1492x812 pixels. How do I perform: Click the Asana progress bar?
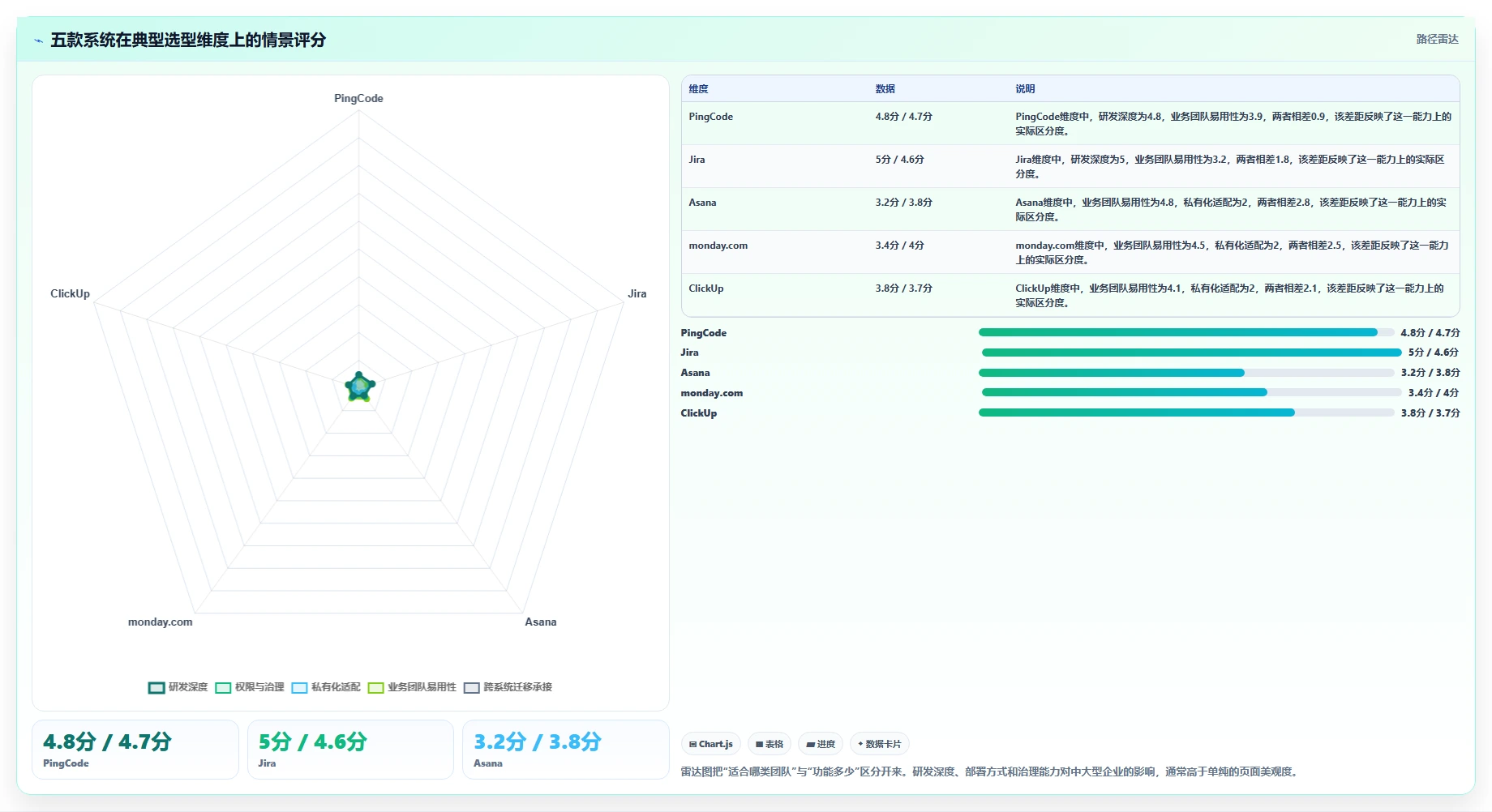[x=1186, y=373]
